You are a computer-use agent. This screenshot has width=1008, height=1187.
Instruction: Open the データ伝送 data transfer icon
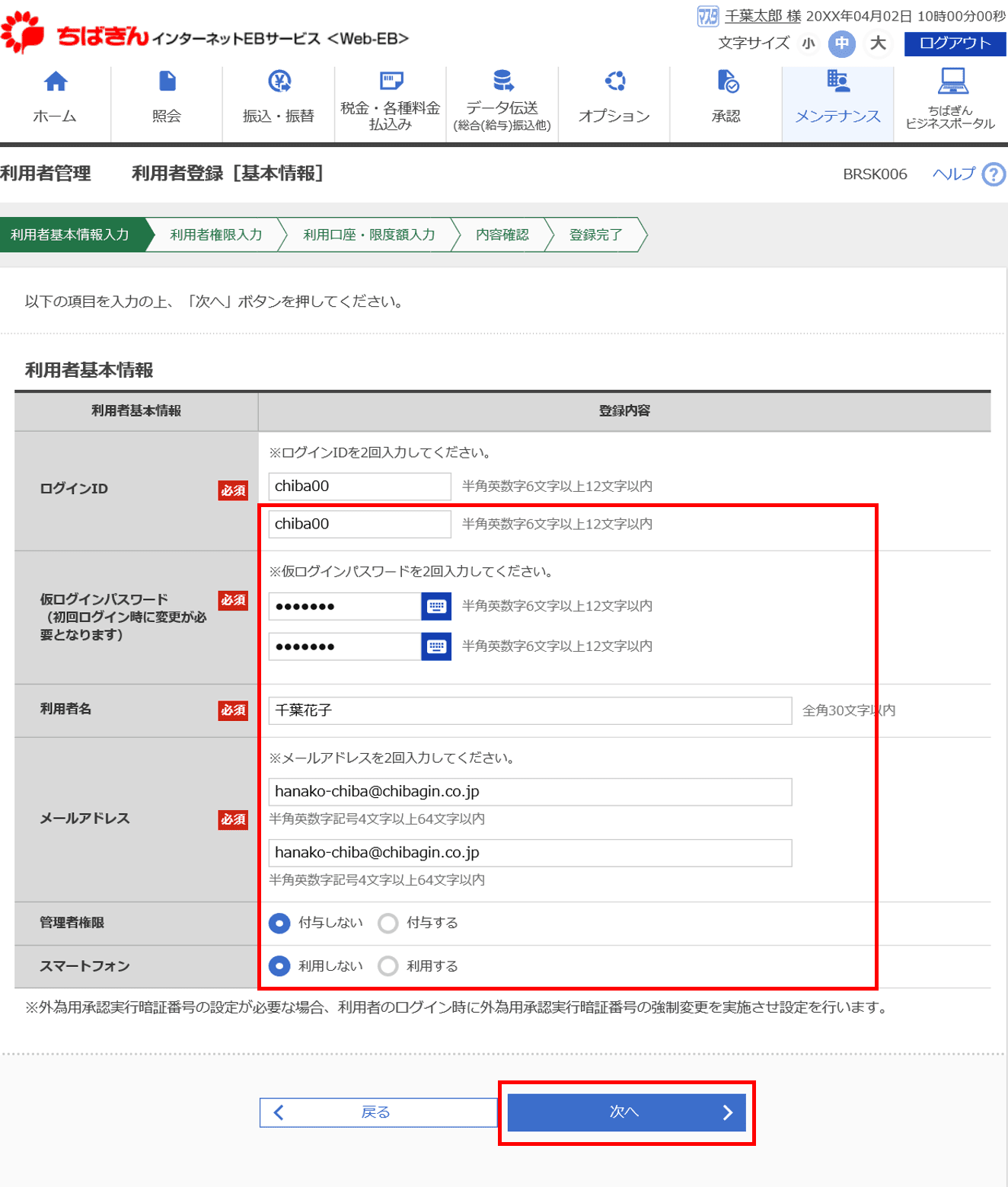[x=502, y=81]
